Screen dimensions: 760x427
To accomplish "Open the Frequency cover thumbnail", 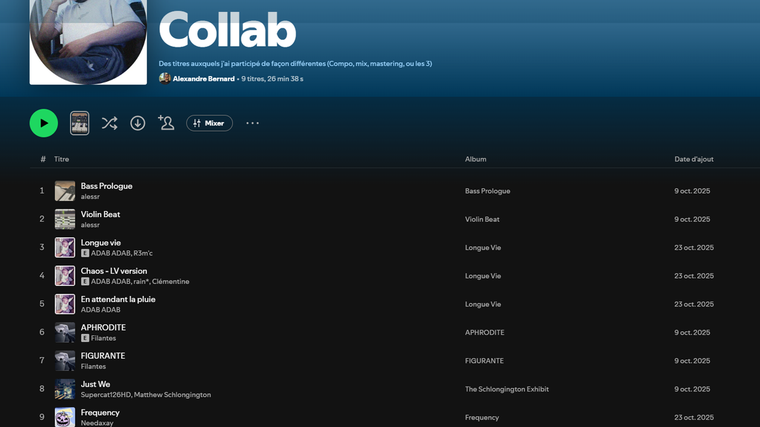I will [x=65, y=417].
